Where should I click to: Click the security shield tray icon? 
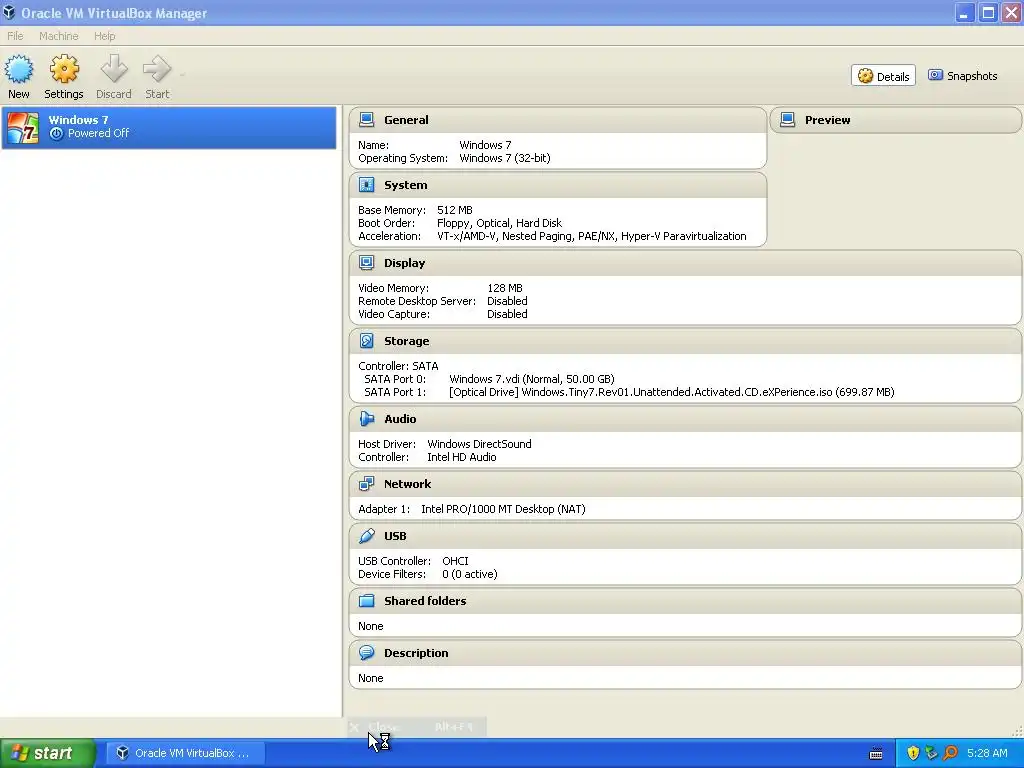(x=913, y=753)
